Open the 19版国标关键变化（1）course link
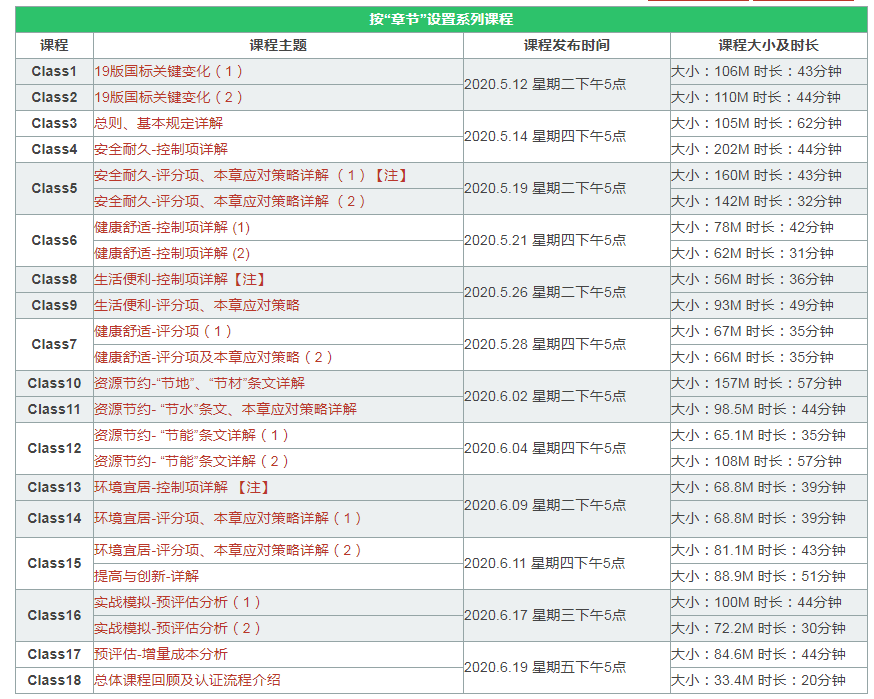The width and height of the screenshot is (874, 699). [168, 71]
